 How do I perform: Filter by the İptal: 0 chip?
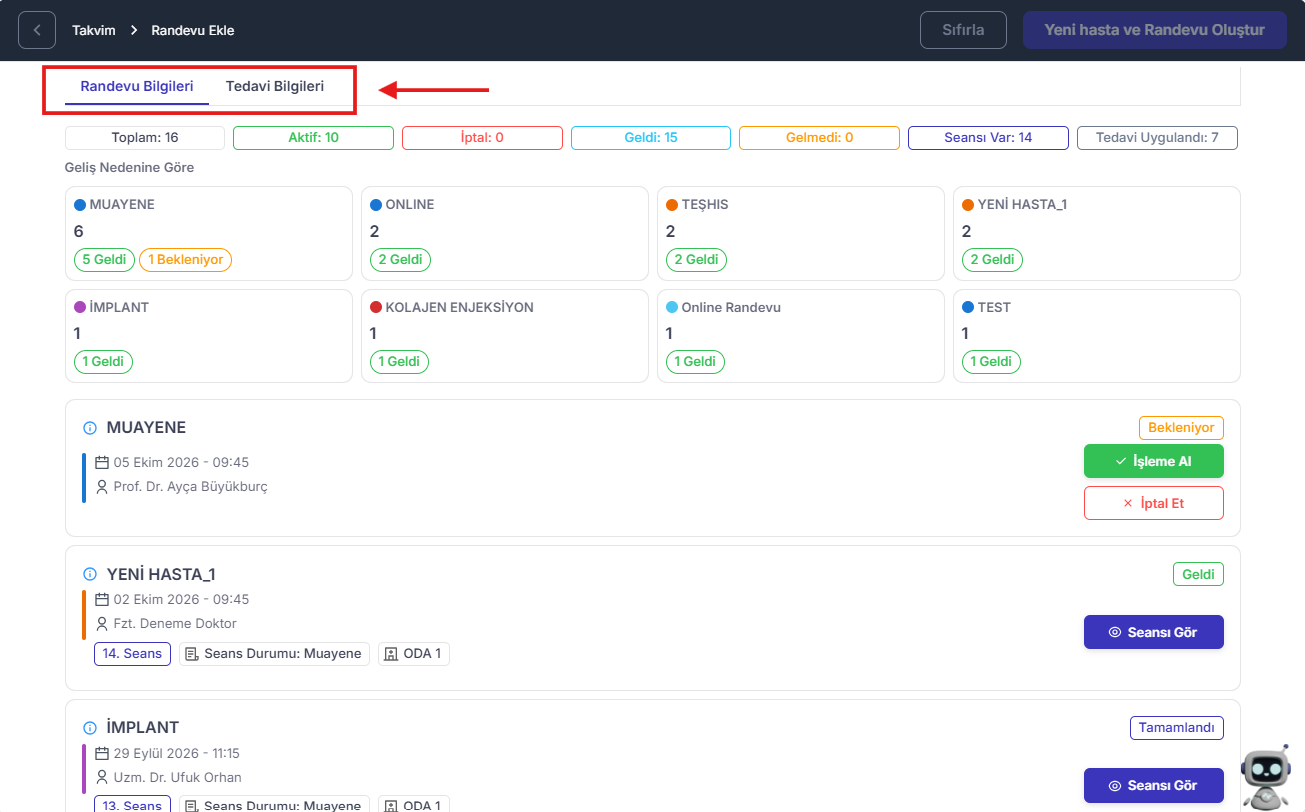(482, 138)
